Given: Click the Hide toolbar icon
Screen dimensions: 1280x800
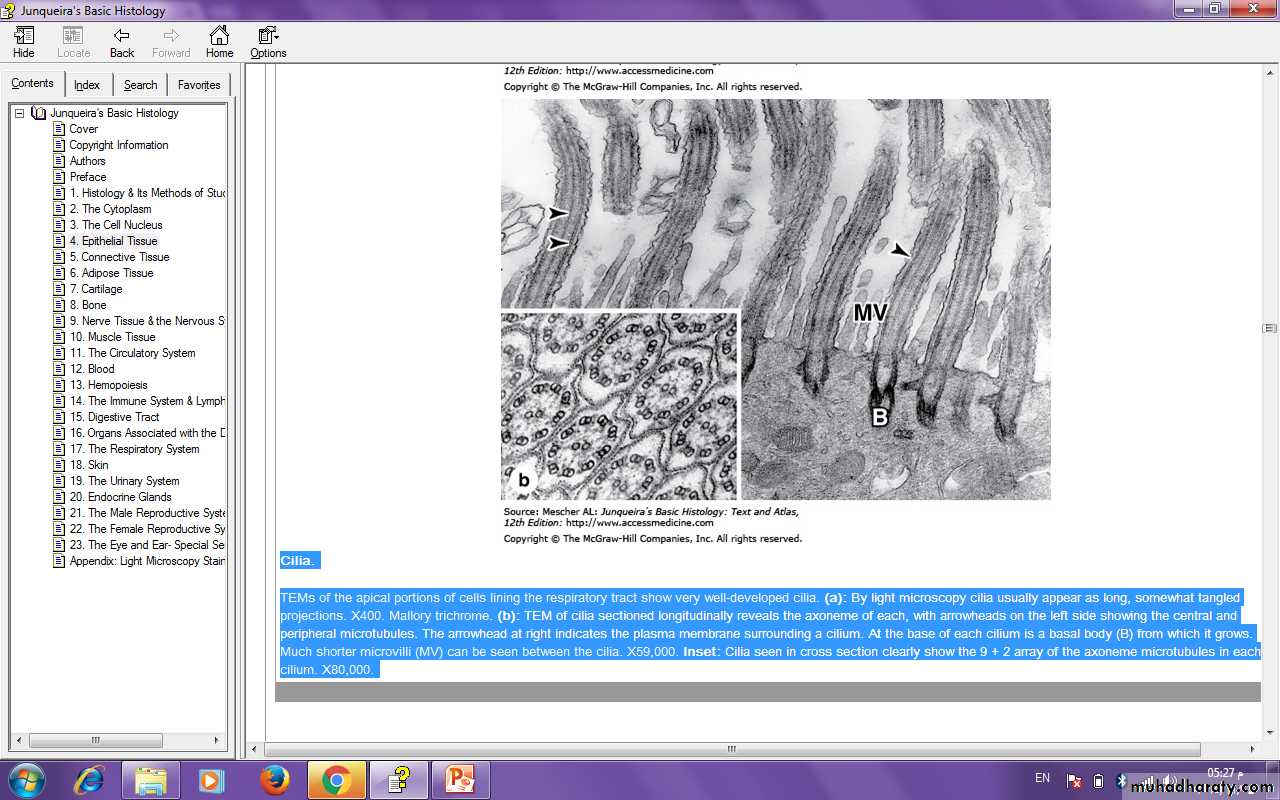Looking at the screenshot, I should point(24,42).
